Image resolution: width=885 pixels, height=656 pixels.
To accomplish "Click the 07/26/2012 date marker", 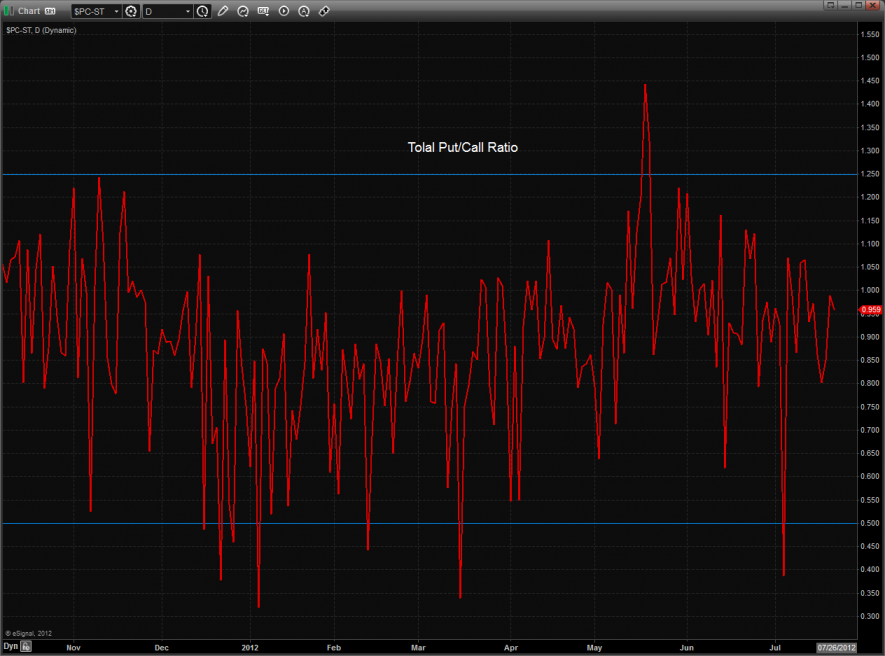I will pyautogui.click(x=836, y=647).
